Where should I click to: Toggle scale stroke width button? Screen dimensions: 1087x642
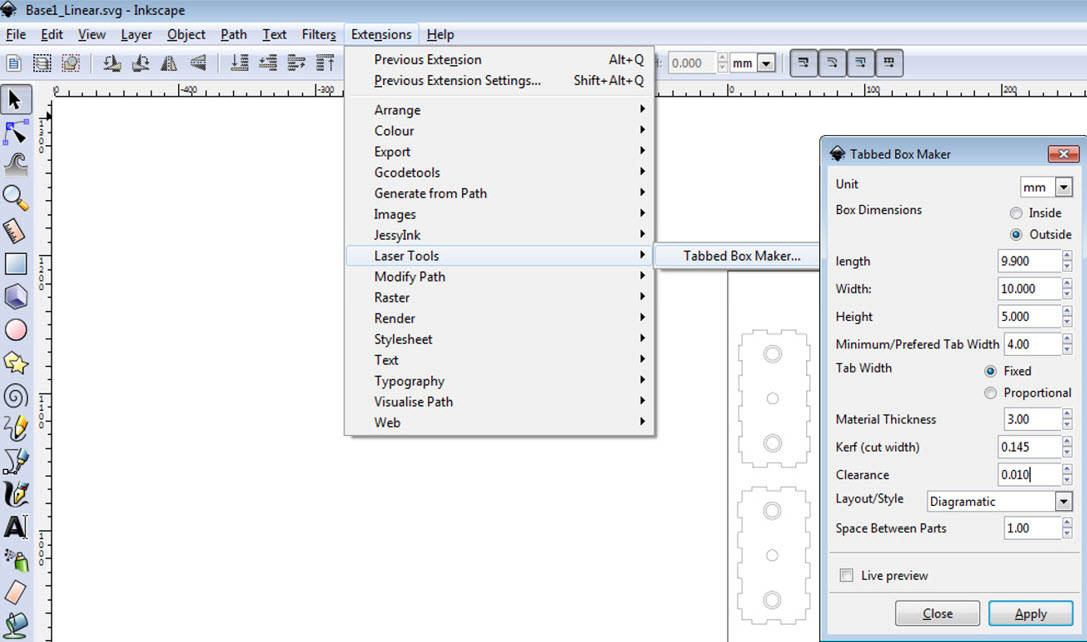[x=803, y=63]
